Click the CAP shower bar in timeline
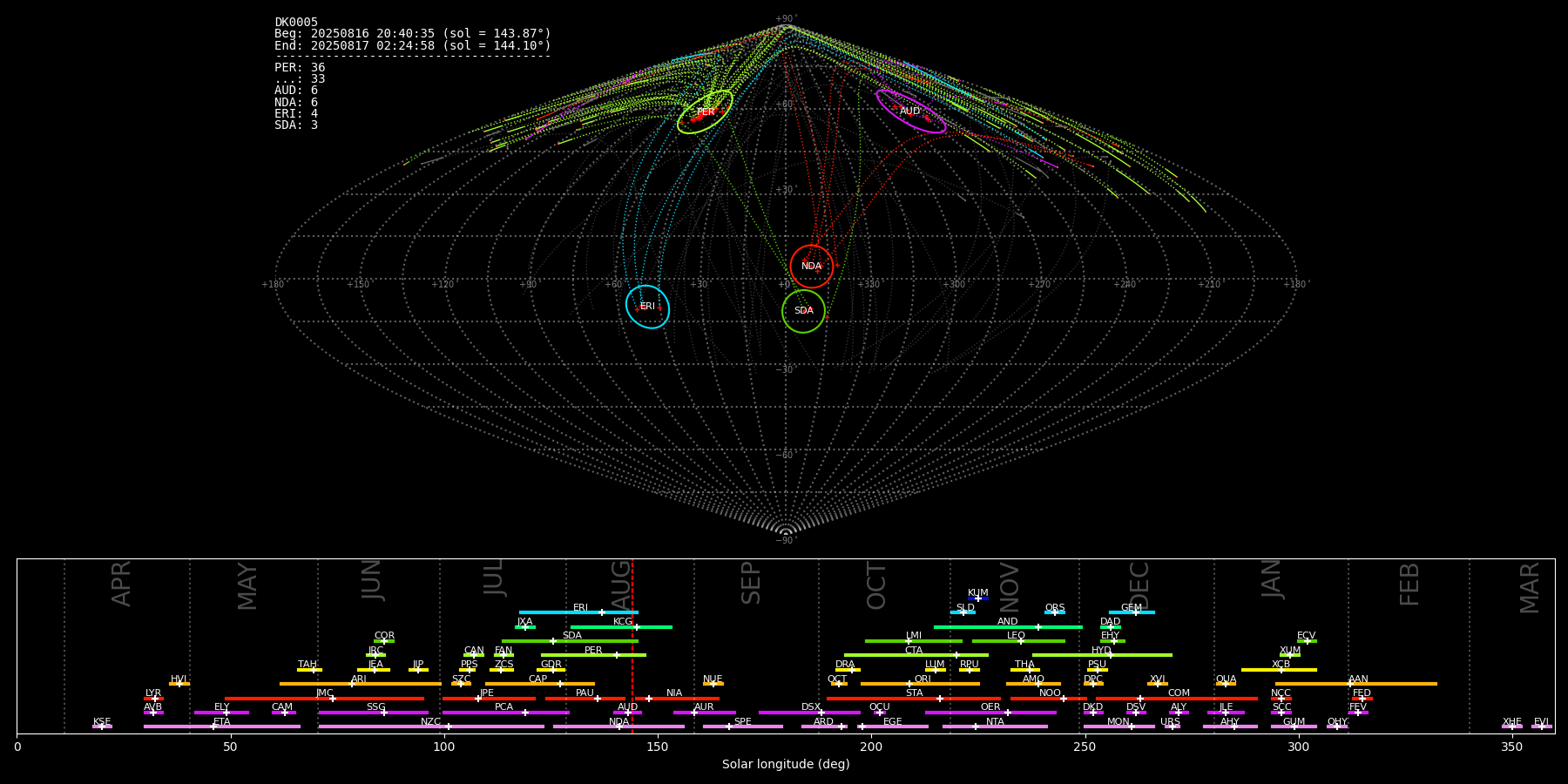This screenshot has height=784, width=1568. point(540,684)
